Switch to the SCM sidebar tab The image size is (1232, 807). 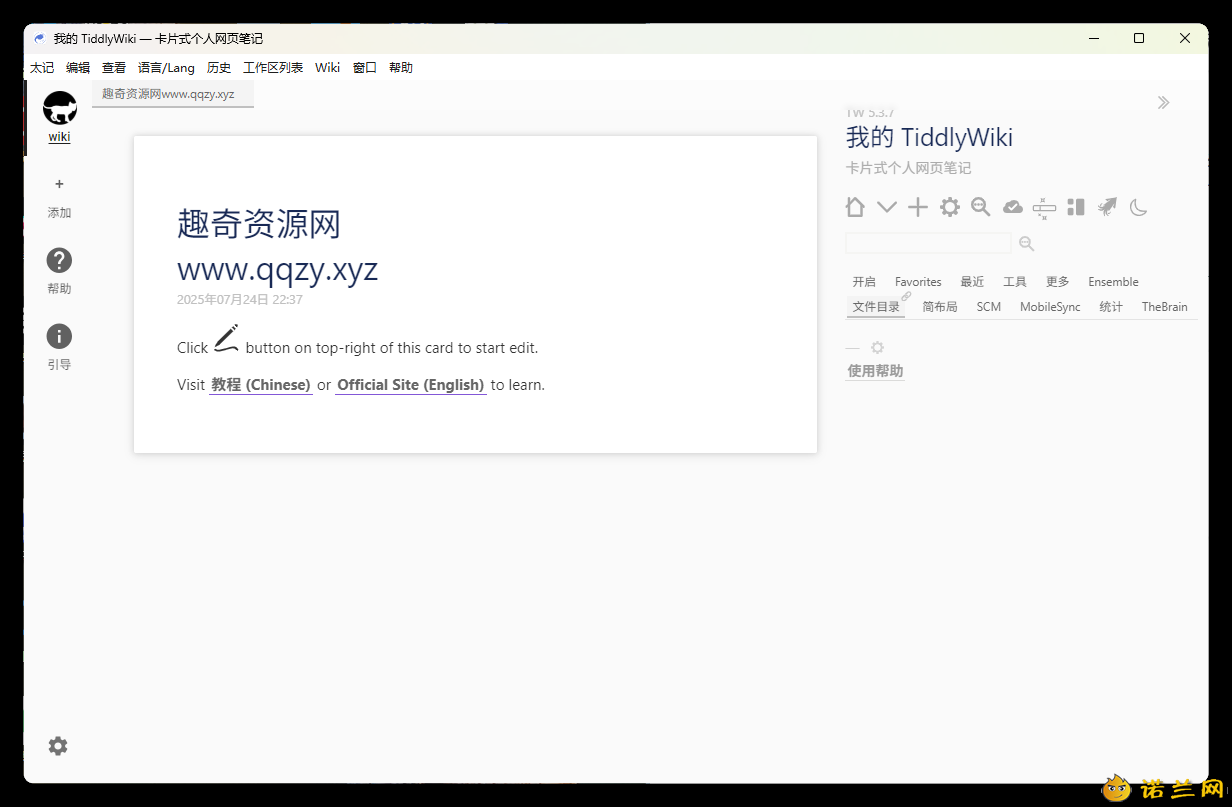[x=989, y=307]
